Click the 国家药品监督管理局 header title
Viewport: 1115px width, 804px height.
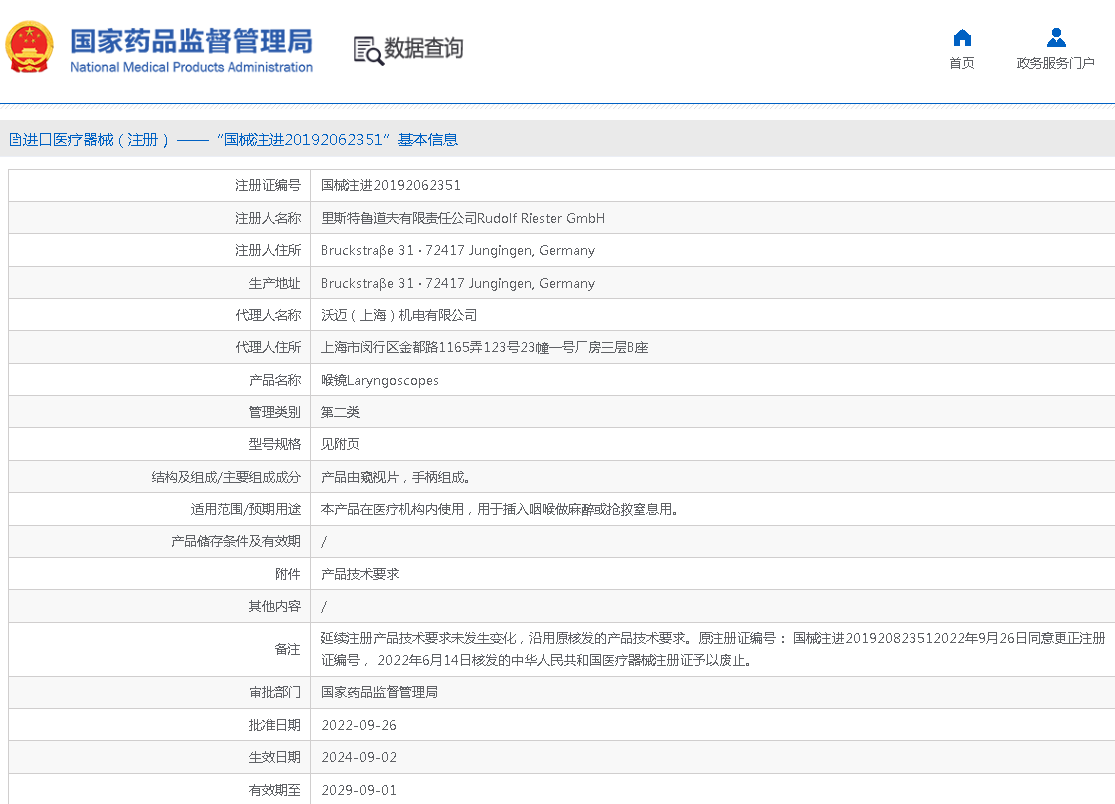click(191, 40)
